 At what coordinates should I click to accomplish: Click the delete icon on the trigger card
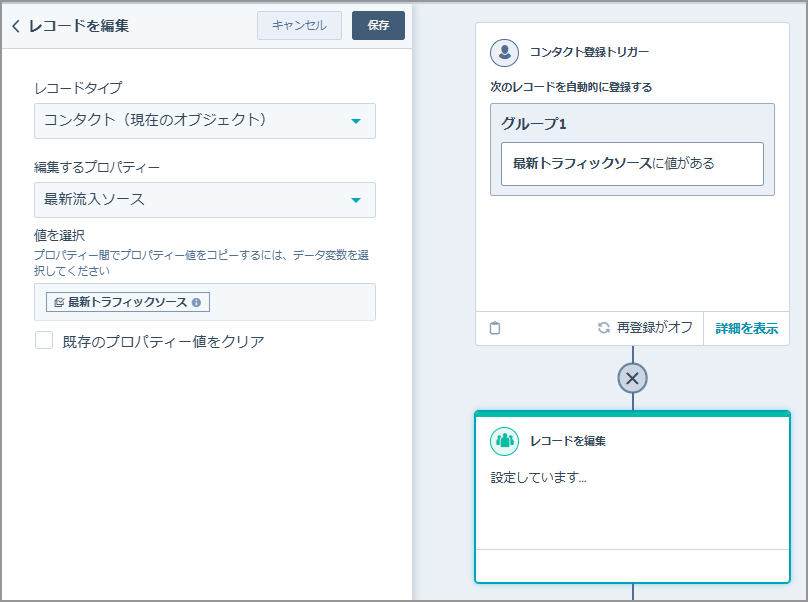494,328
